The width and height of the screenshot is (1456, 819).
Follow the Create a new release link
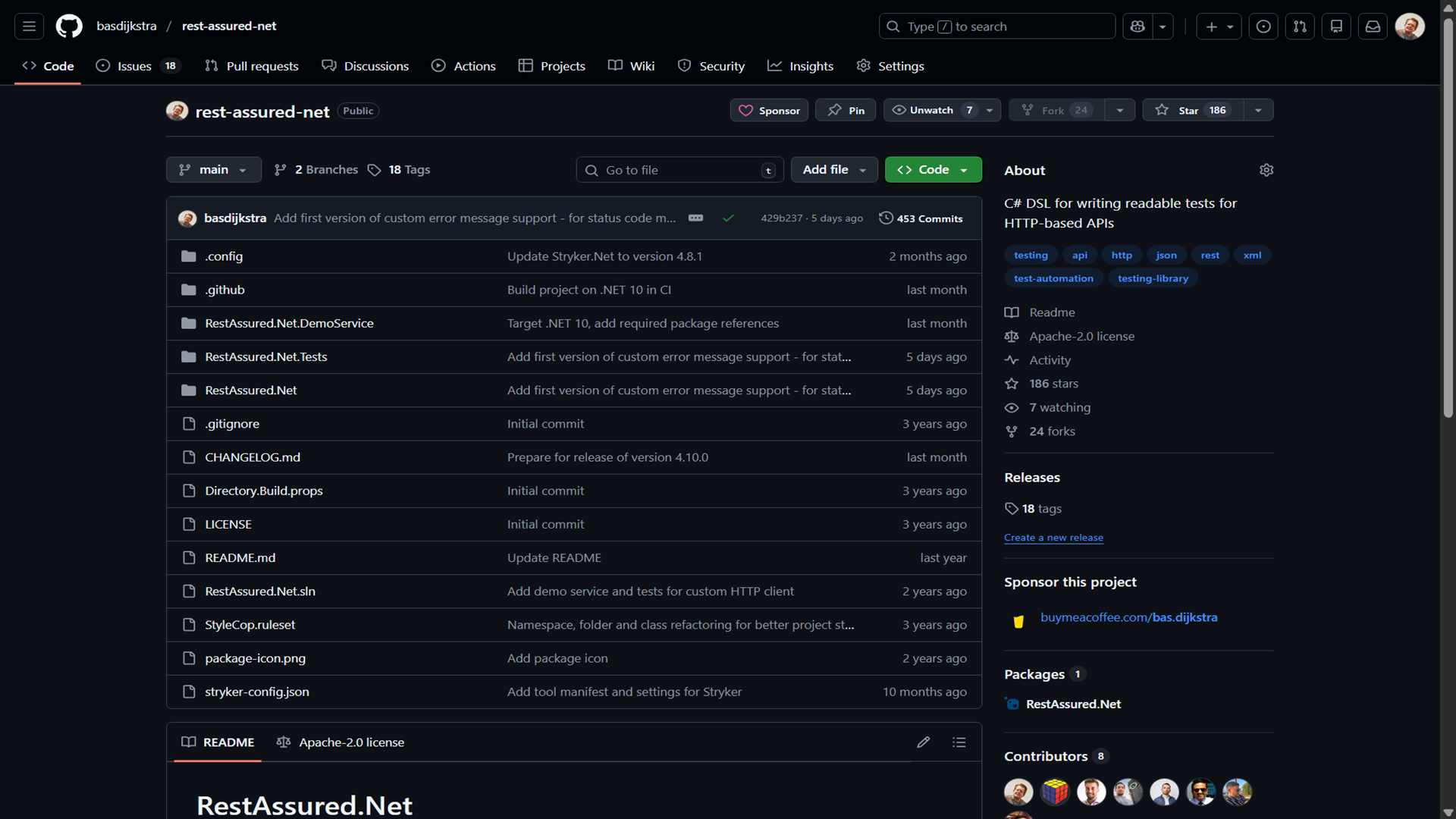1053,537
